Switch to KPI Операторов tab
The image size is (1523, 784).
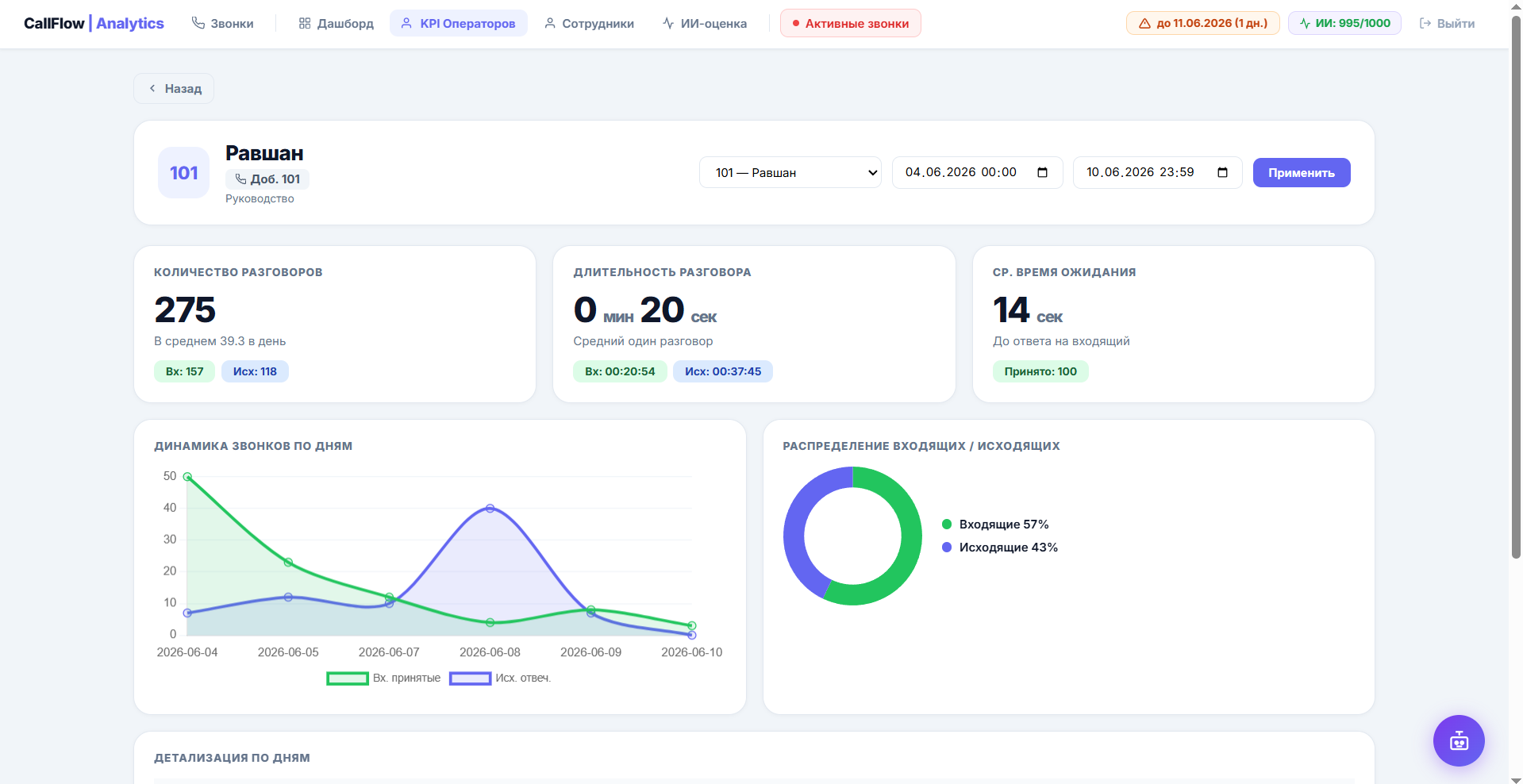point(458,24)
